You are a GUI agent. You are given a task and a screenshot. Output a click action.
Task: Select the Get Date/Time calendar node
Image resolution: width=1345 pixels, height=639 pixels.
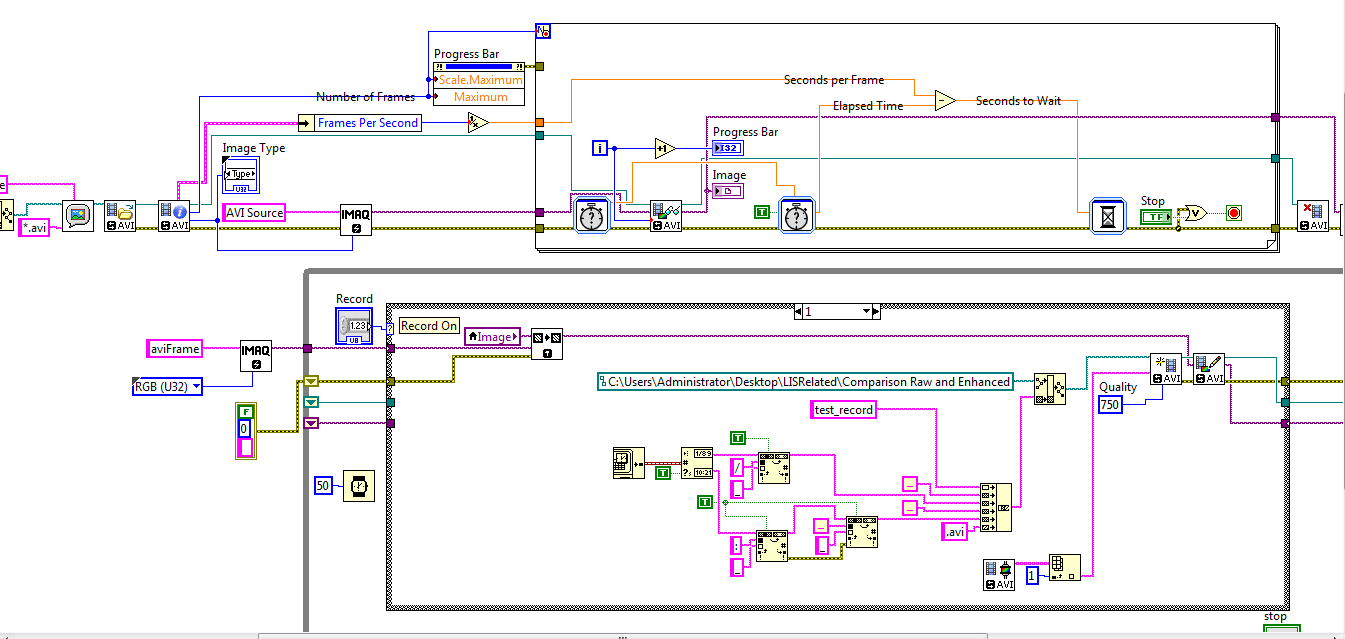(x=628, y=464)
